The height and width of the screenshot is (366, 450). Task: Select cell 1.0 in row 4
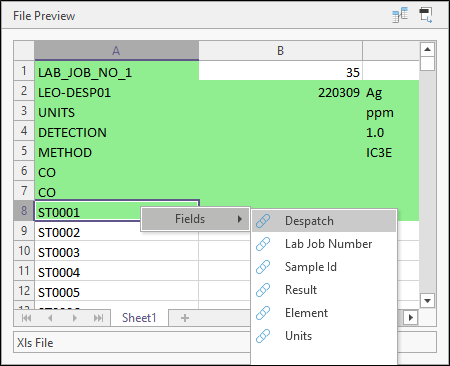click(391, 132)
